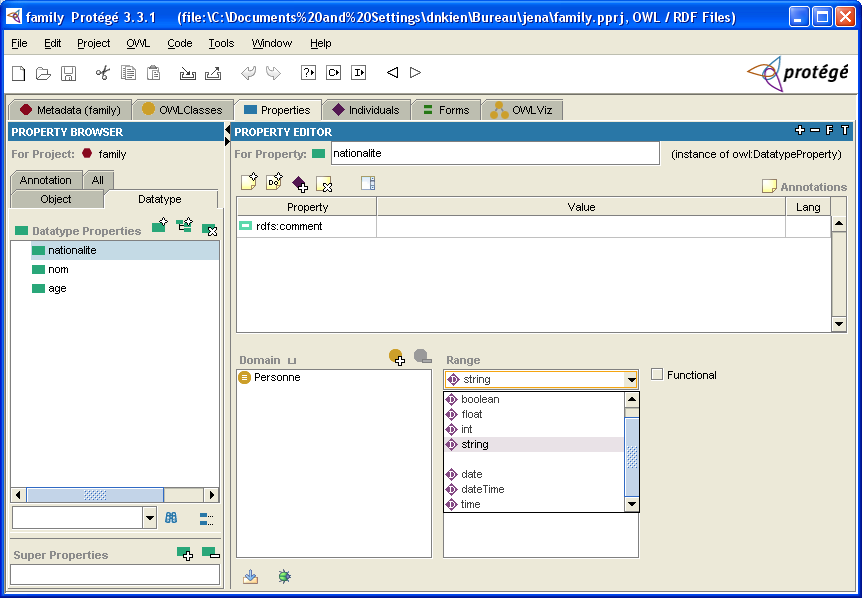Switch to the Object properties tab
The image size is (862, 598).
click(x=56, y=199)
